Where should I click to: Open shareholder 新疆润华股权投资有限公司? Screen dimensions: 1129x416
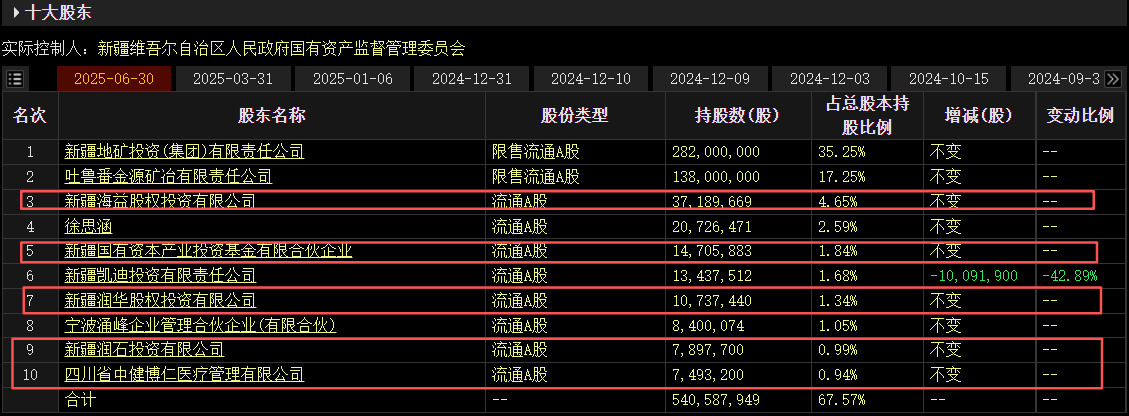click(x=160, y=300)
